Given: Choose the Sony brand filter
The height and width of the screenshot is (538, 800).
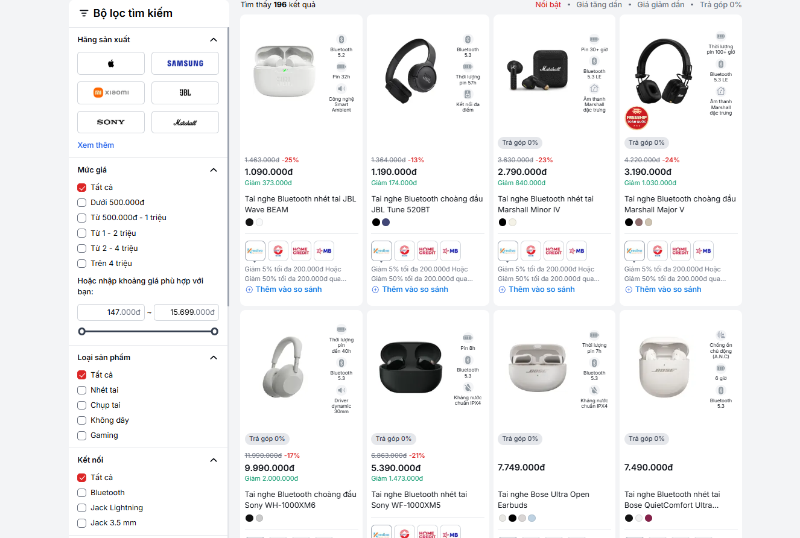Looking at the screenshot, I should click(x=111, y=122).
